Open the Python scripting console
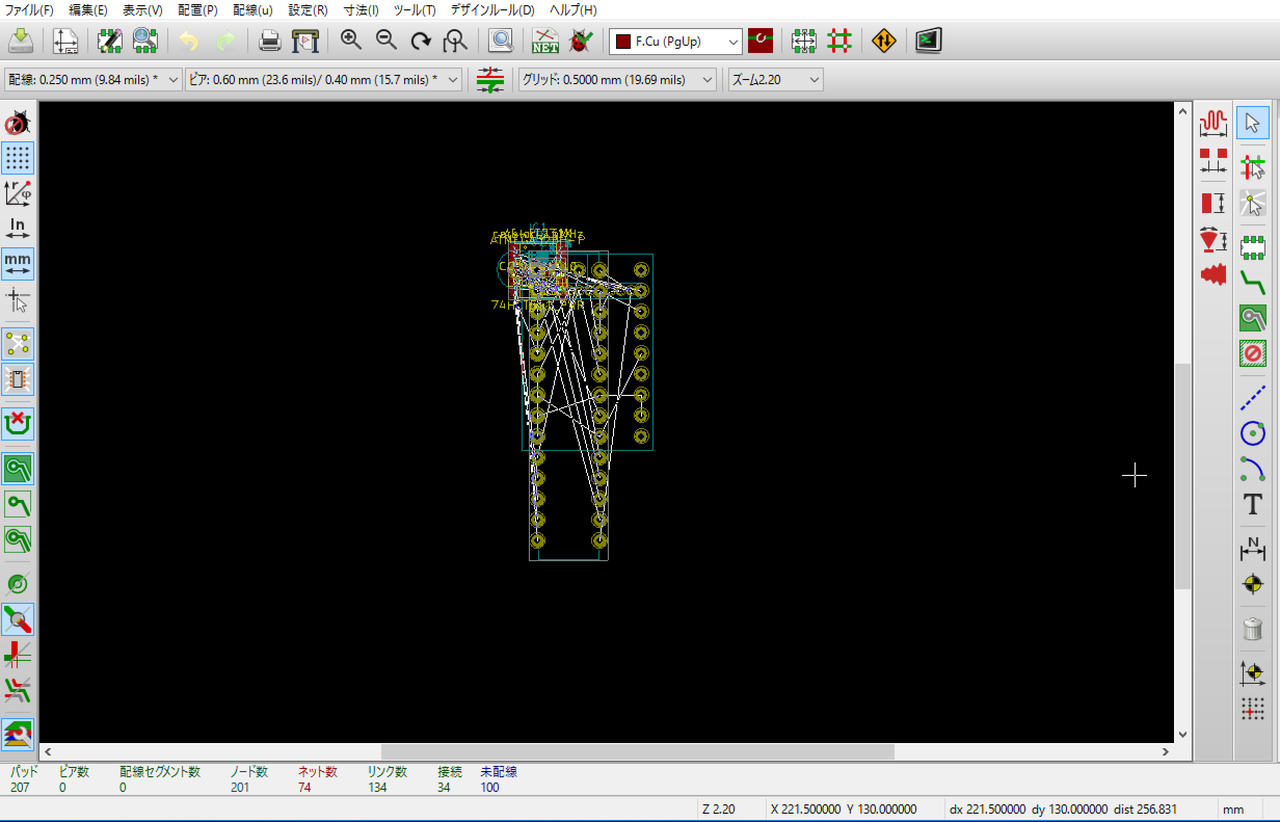Screen dimensions: 1280x822 (x=928, y=41)
